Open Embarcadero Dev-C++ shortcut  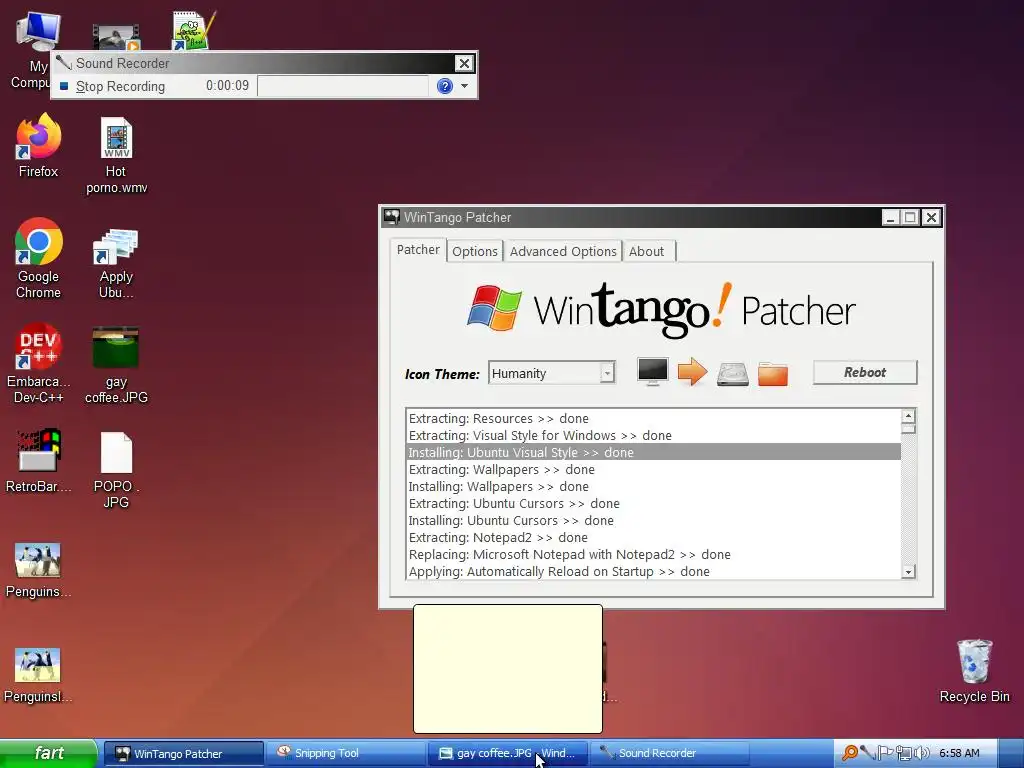coord(38,363)
